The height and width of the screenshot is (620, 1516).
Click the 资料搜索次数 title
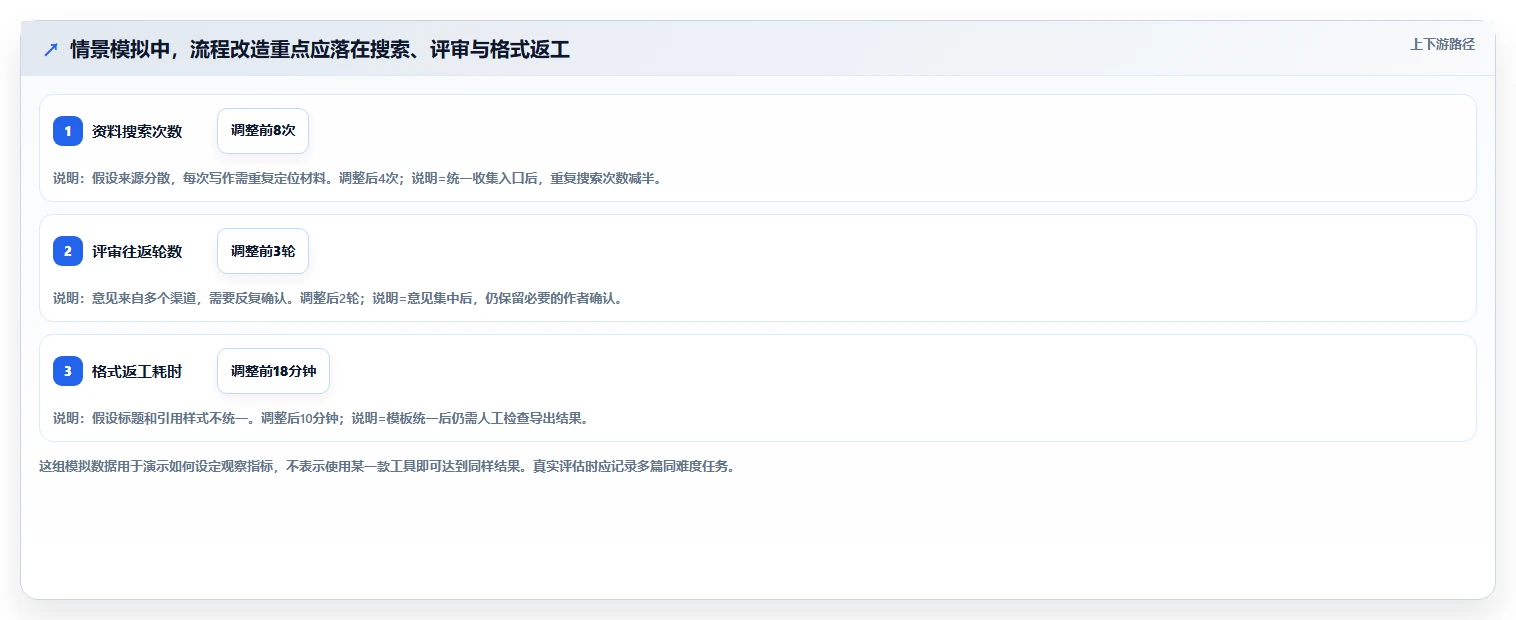click(x=137, y=132)
